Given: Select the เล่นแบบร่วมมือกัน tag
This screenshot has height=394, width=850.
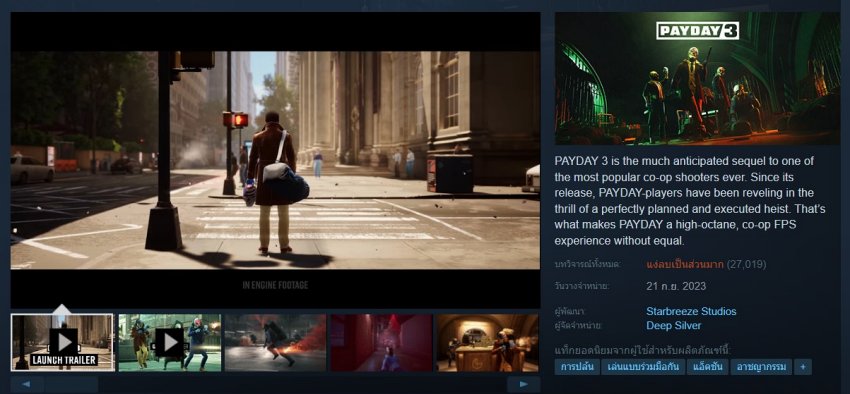Looking at the screenshot, I should 643,367.
